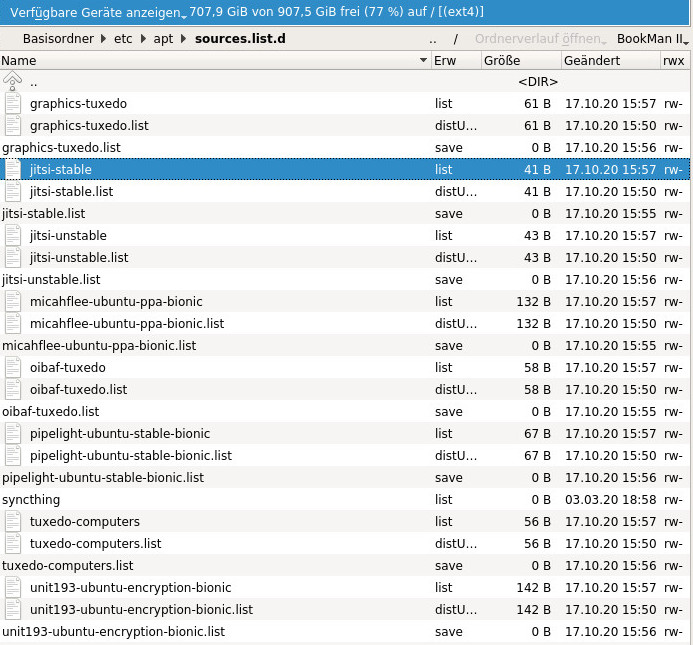Sort by the Größe column header

[521, 60]
